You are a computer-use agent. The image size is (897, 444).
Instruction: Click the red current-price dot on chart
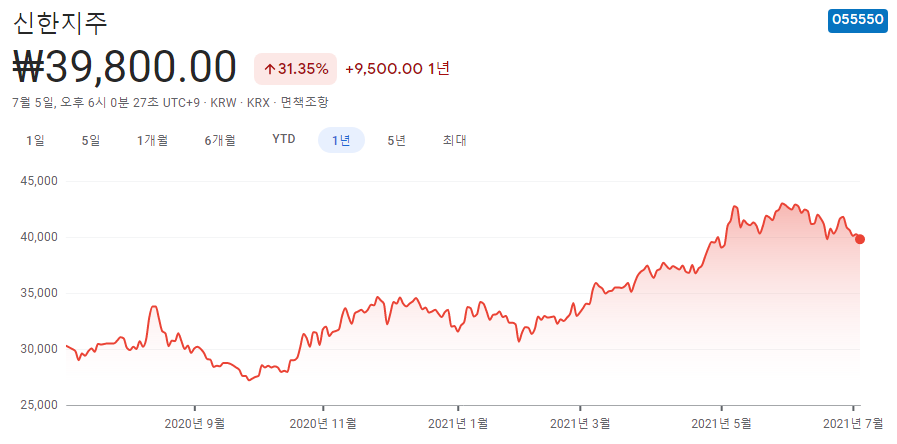(860, 239)
